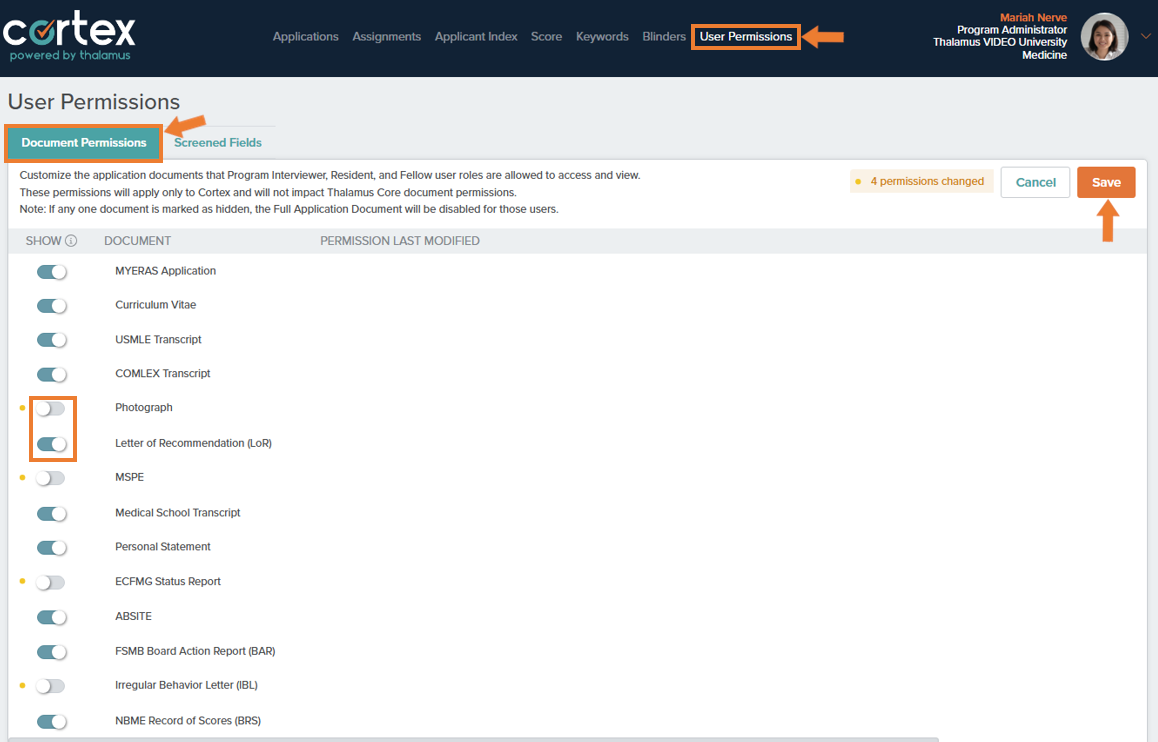The height and width of the screenshot is (742, 1158).
Task: Open the Applications menu
Action: pyautogui.click(x=306, y=36)
